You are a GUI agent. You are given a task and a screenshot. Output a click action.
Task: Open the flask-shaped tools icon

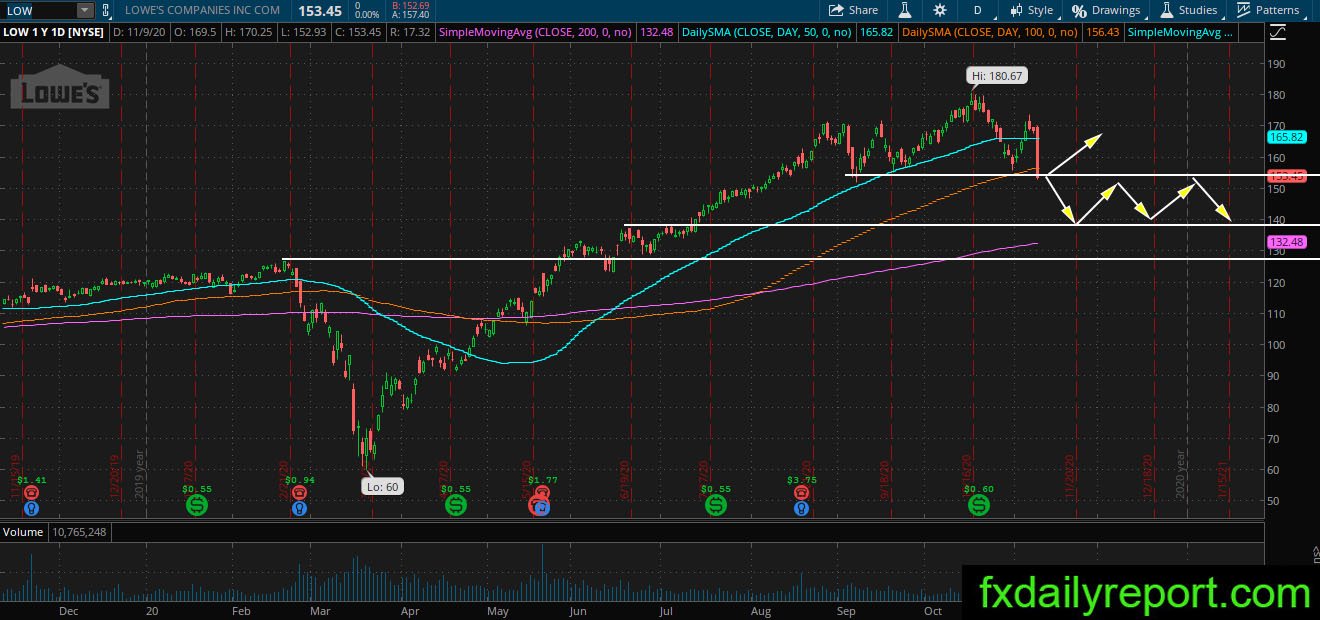(905, 10)
